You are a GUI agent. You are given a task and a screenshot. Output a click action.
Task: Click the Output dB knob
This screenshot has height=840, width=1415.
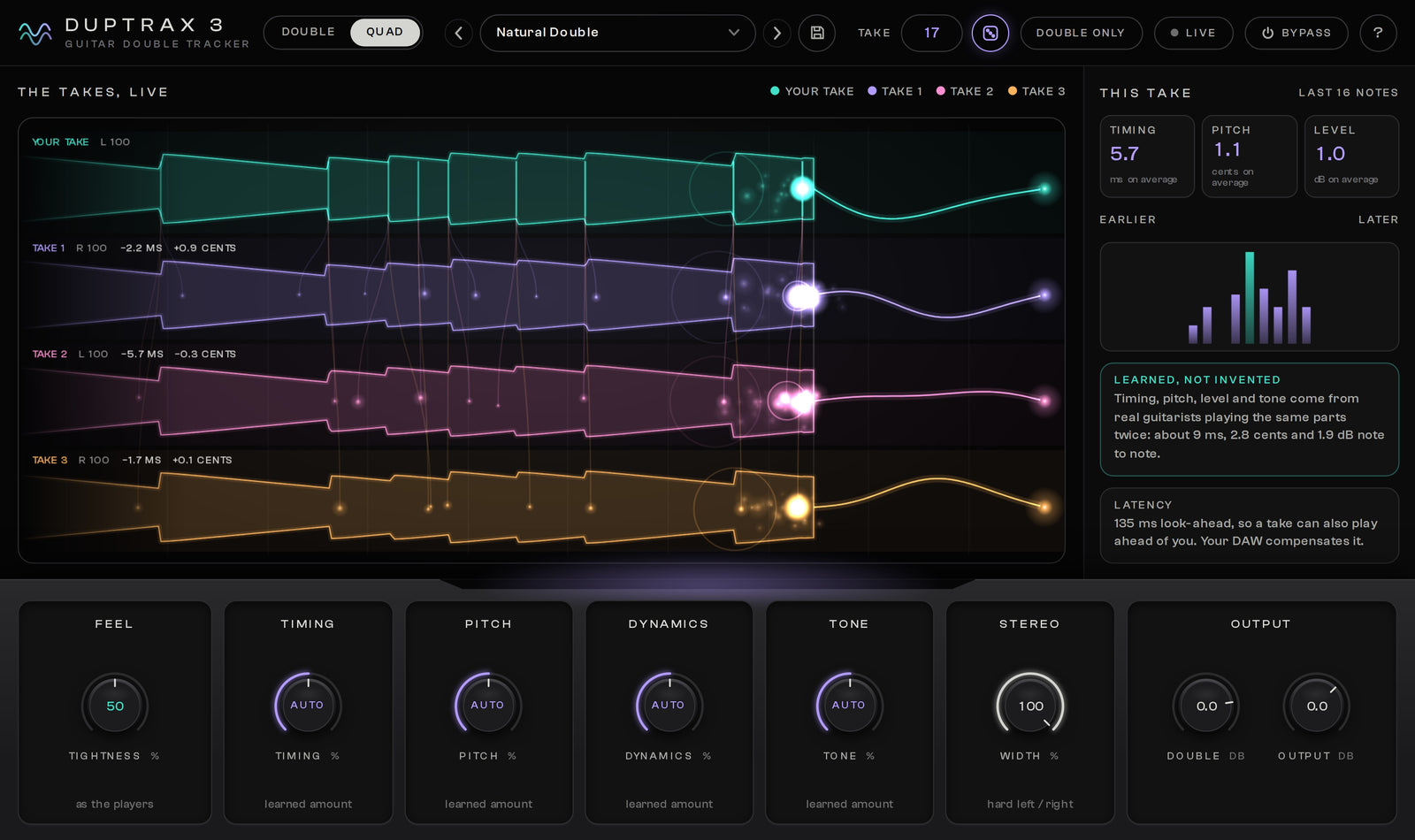pos(1317,706)
